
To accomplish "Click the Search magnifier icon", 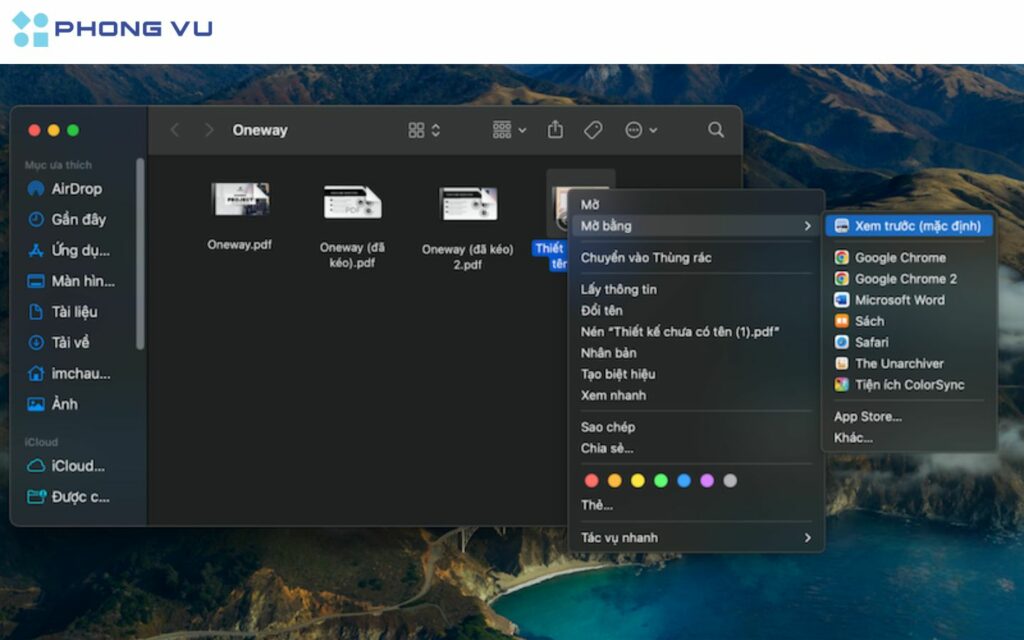I will tap(715, 129).
